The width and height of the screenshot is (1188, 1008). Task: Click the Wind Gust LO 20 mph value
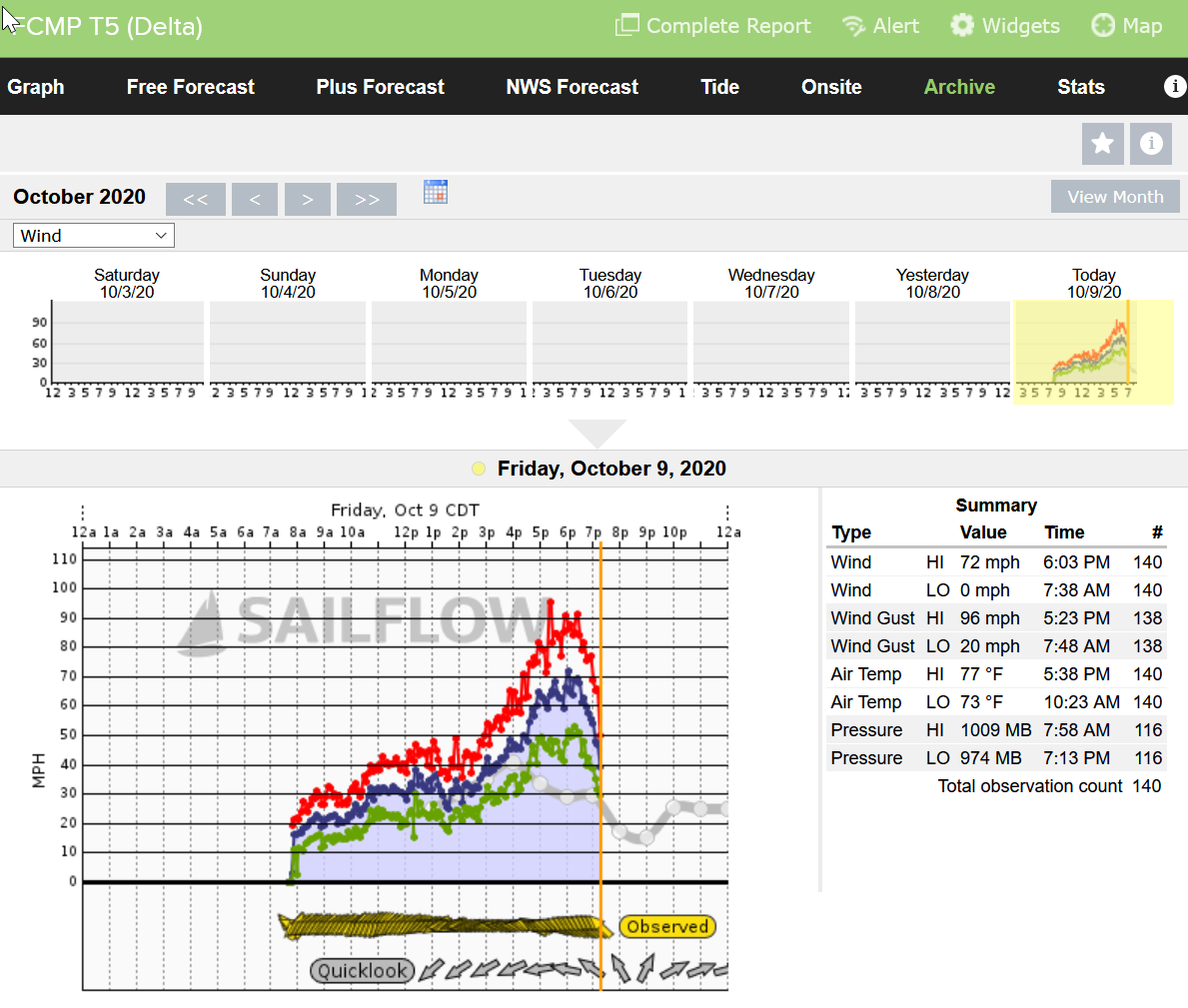[x=989, y=646]
